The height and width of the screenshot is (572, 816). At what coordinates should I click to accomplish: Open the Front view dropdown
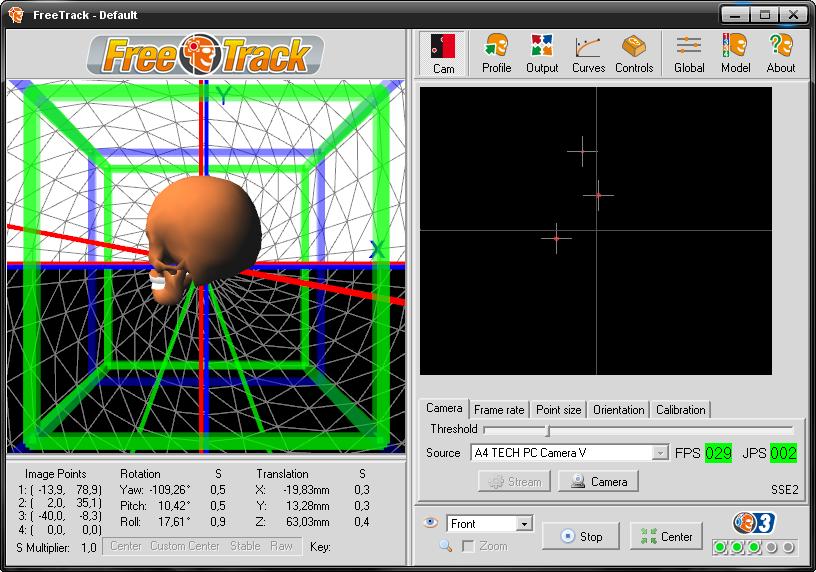pos(490,524)
